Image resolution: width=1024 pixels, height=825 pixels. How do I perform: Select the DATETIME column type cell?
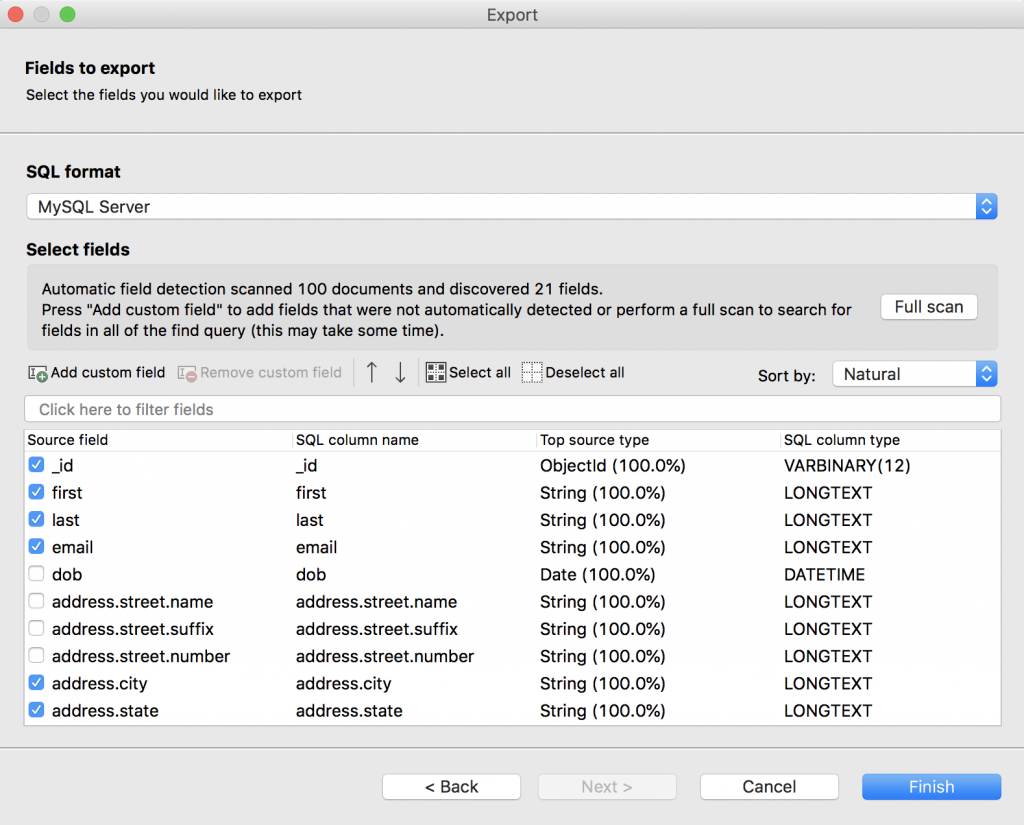[824, 574]
